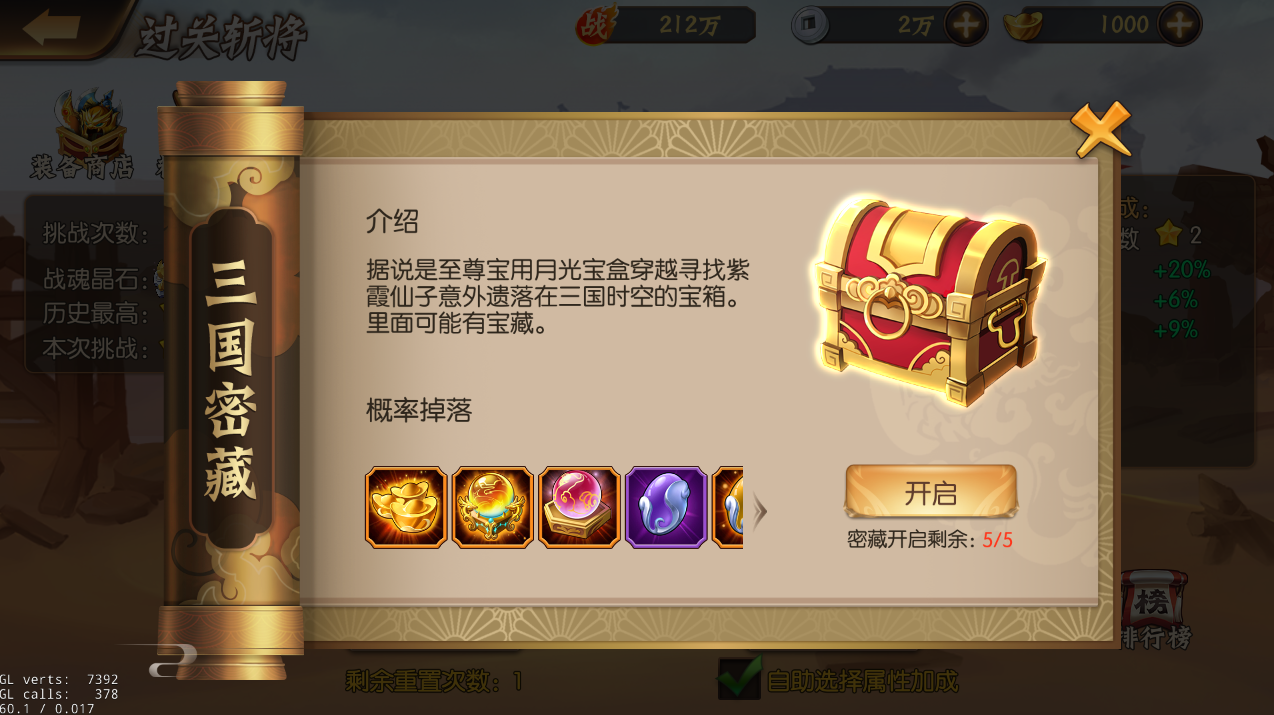This screenshot has height=715, width=1274.
Task: Toggle the 自助选择属性加成 checkbox
Action: coord(740,678)
